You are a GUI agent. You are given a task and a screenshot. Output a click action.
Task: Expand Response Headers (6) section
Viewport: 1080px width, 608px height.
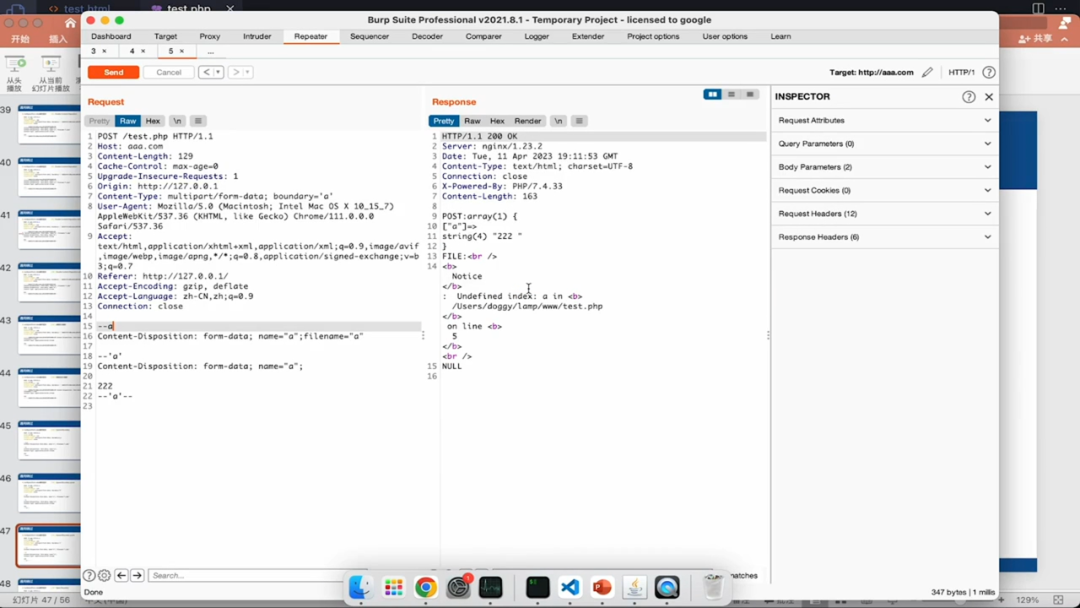(x=884, y=238)
